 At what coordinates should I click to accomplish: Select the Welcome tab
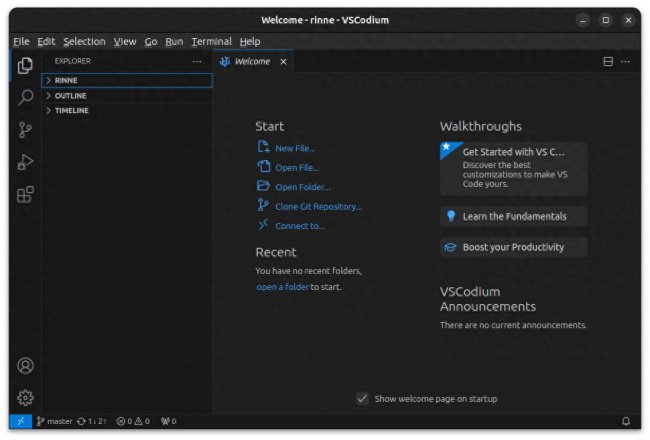coord(252,62)
